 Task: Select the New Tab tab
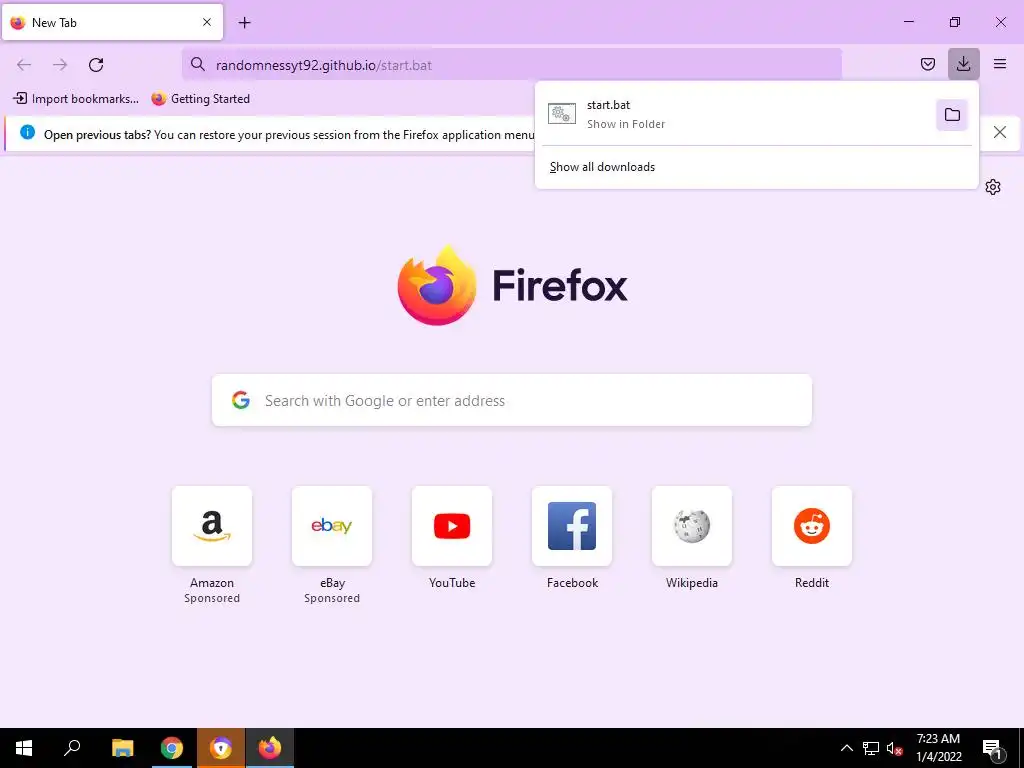(112, 22)
